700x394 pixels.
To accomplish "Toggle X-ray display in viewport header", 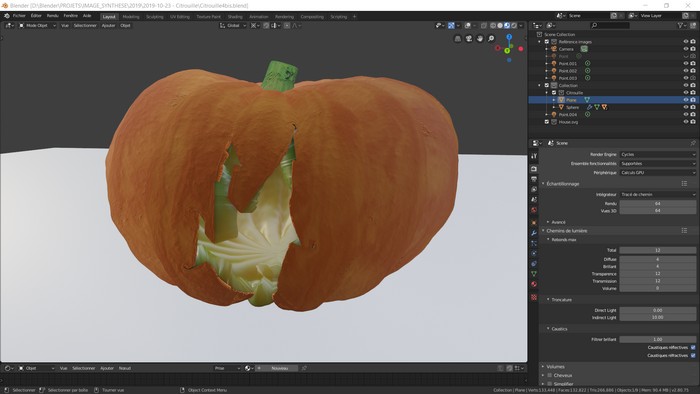I will [x=483, y=25].
